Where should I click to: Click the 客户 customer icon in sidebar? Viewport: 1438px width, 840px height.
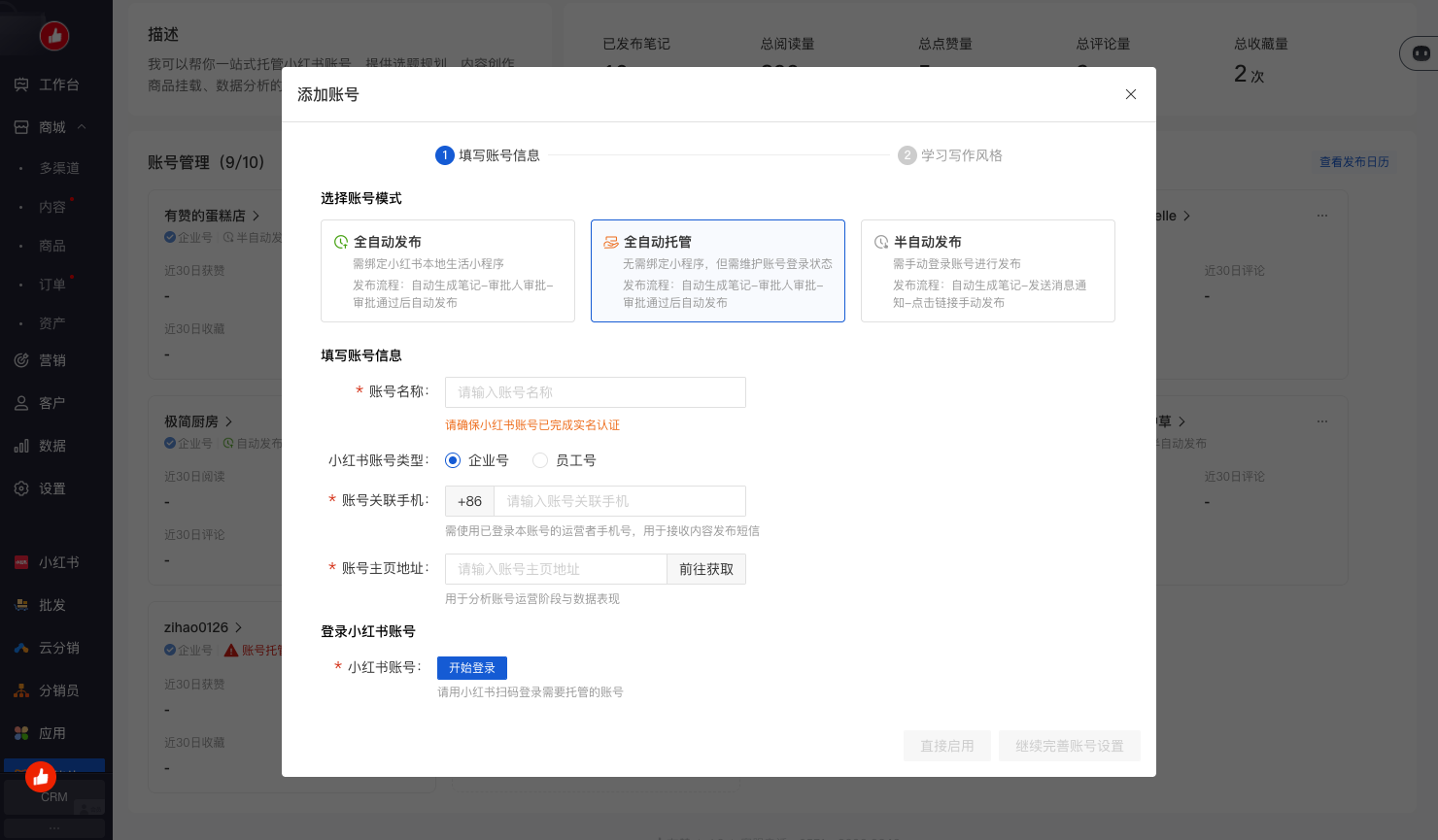[21, 403]
